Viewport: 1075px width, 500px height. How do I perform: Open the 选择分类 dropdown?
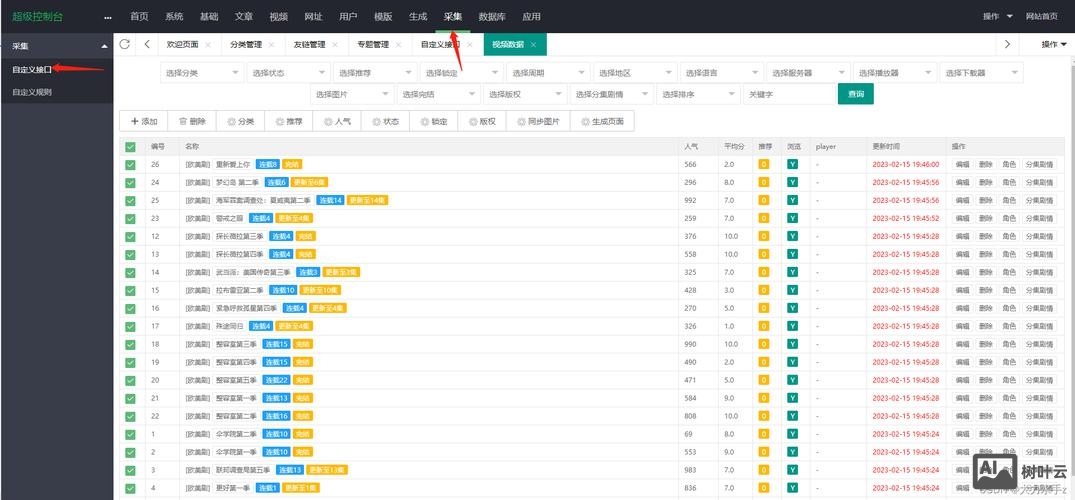pos(202,73)
